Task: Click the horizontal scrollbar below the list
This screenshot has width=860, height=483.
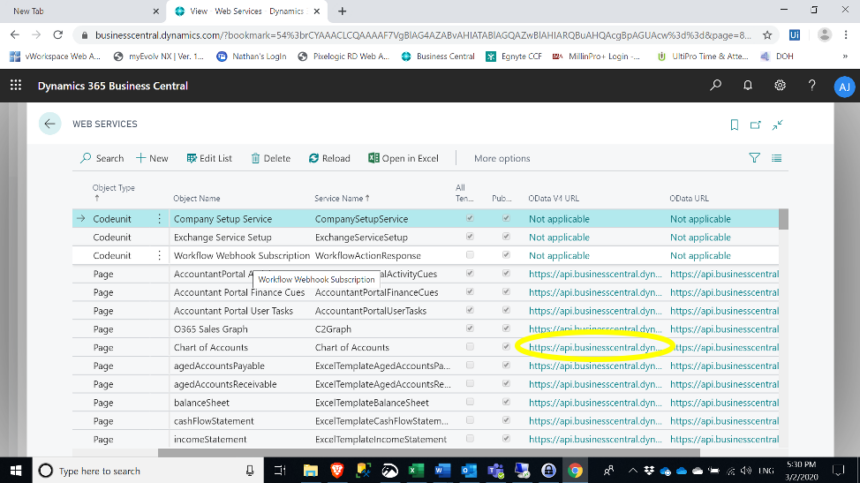Action: point(429,453)
